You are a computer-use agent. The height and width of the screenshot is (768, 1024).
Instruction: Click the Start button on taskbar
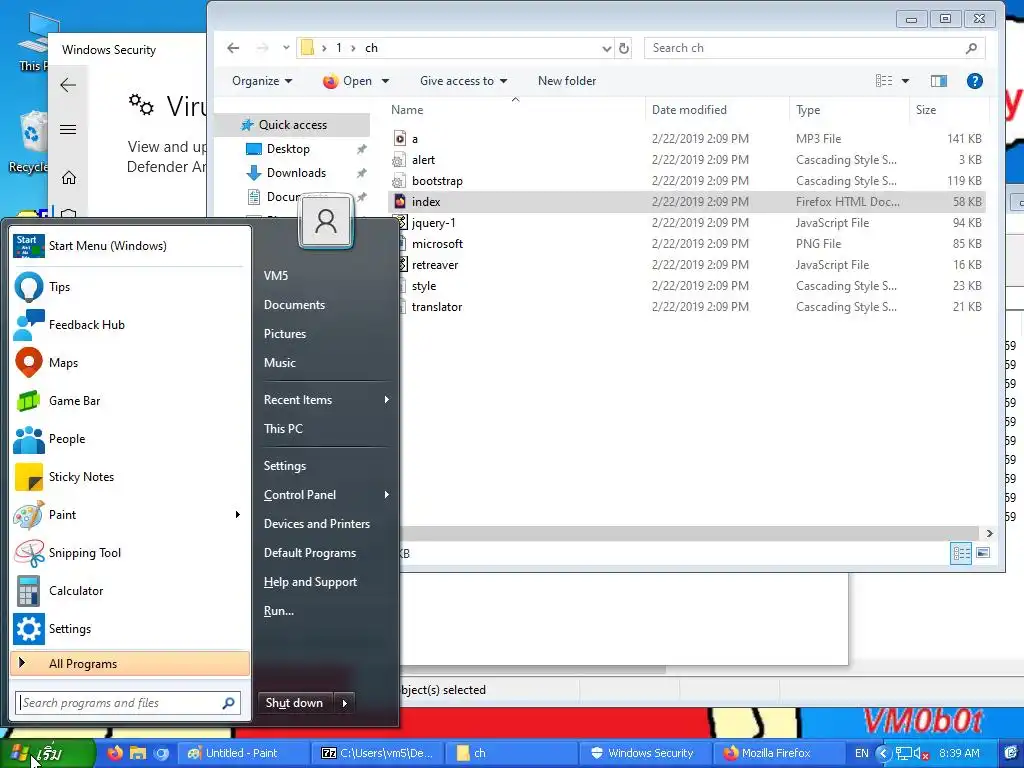(47, 754)
